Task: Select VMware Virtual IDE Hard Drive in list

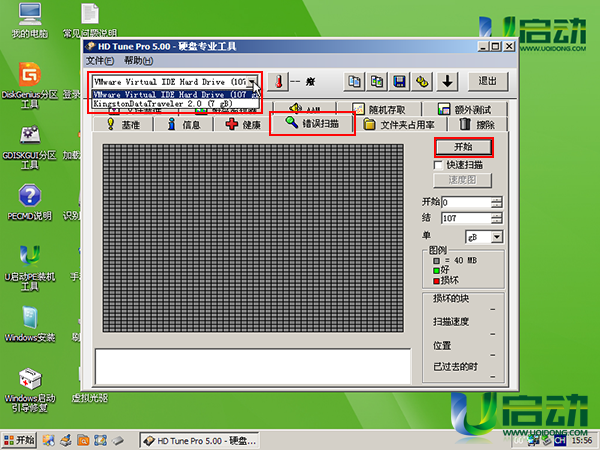Action: pos(176,95)
